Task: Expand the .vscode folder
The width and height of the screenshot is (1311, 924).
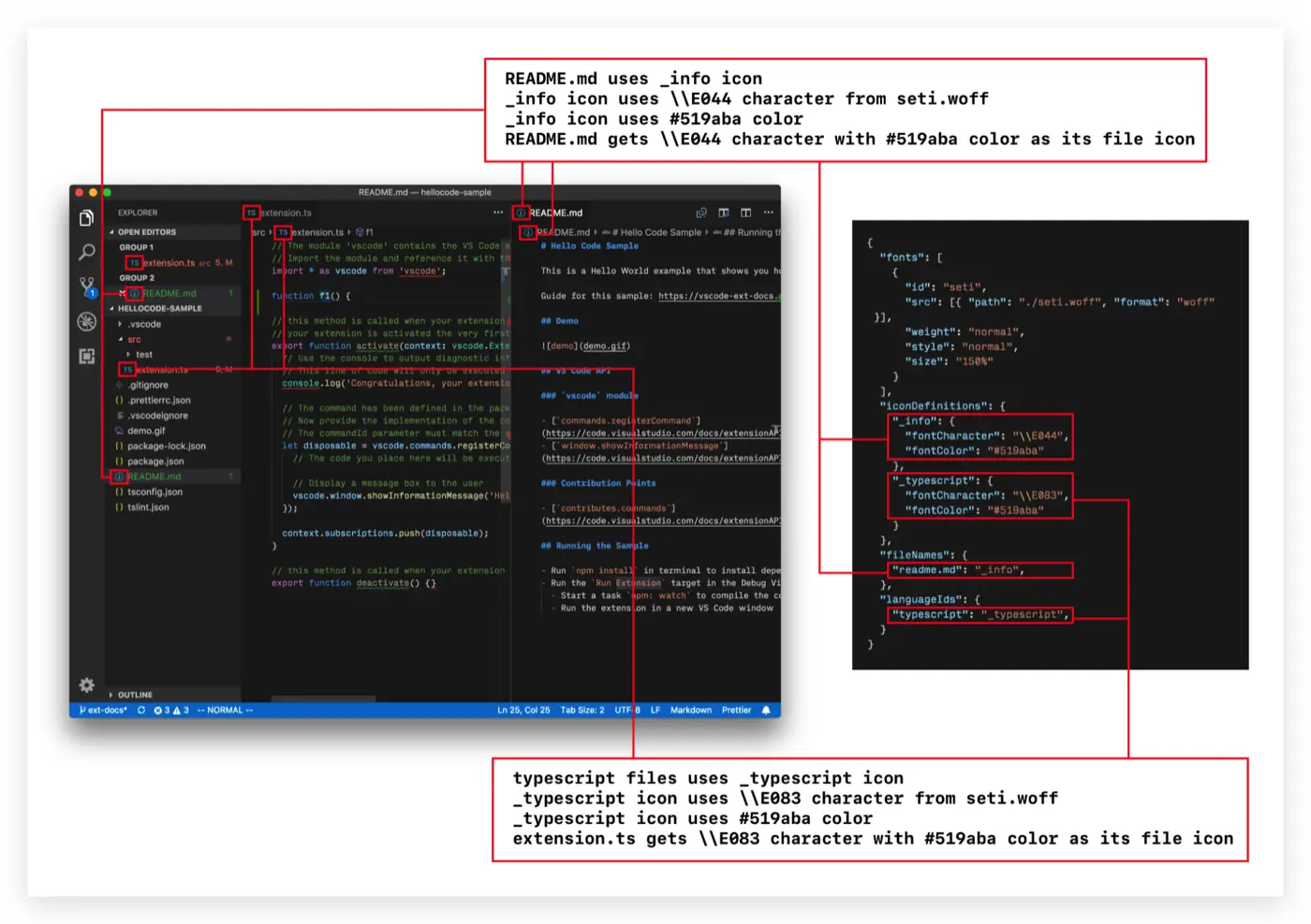Action: 144,325
